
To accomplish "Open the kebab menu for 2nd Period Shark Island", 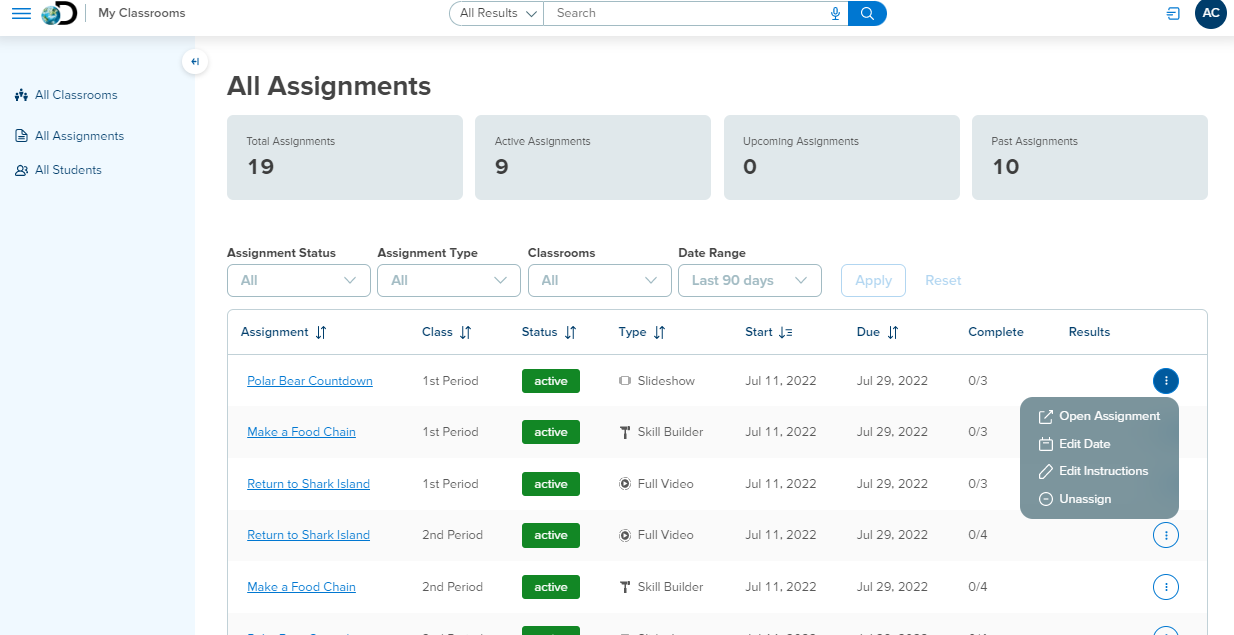I will click(1165, 535).
